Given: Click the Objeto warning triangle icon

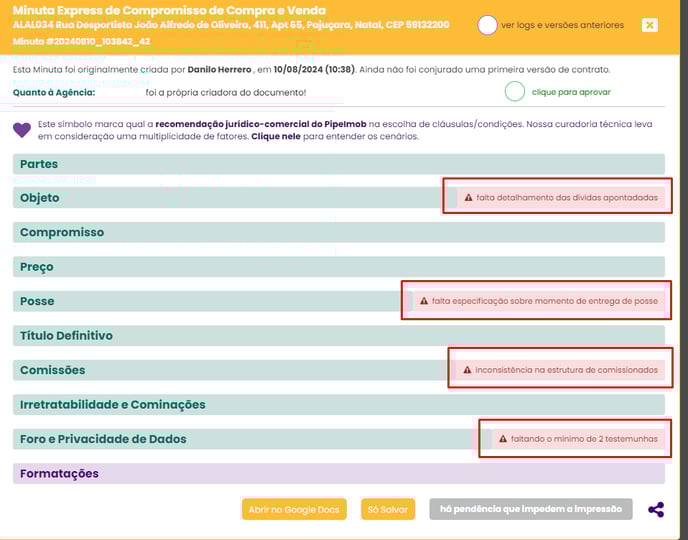Looking at the screenshot, I should pos(469,197).
